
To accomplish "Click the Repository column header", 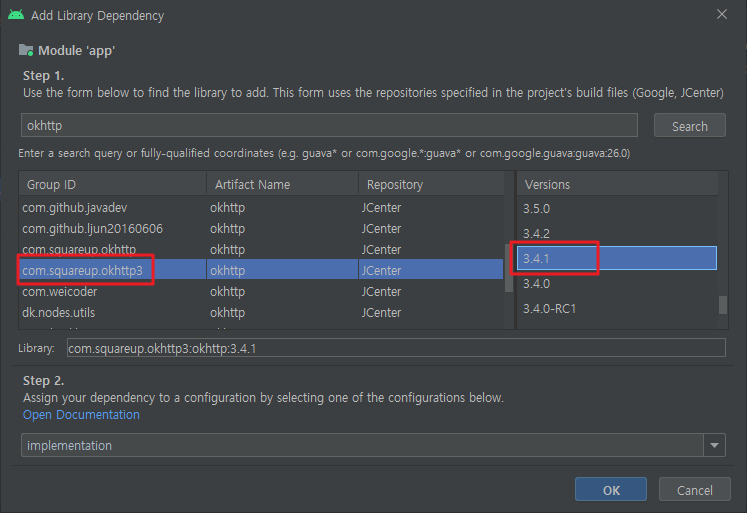I will (432, 184).
